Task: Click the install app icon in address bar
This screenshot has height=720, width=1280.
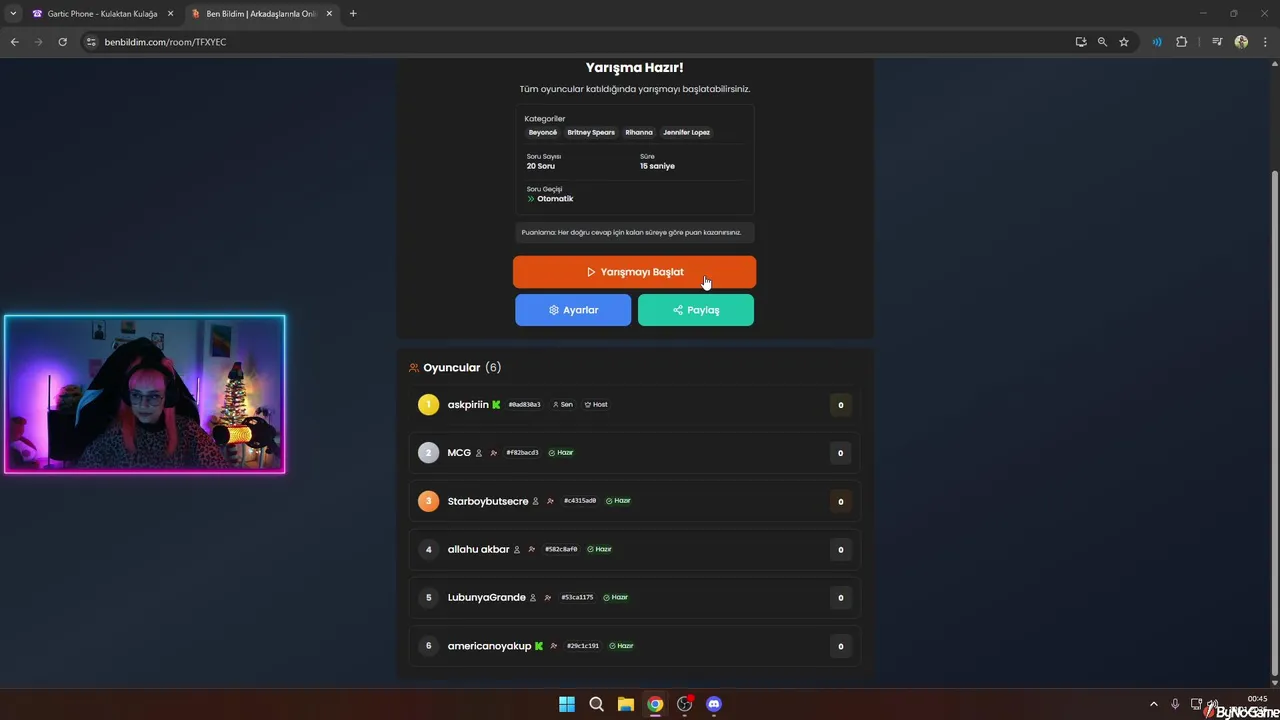Action: click(1081, 42)
